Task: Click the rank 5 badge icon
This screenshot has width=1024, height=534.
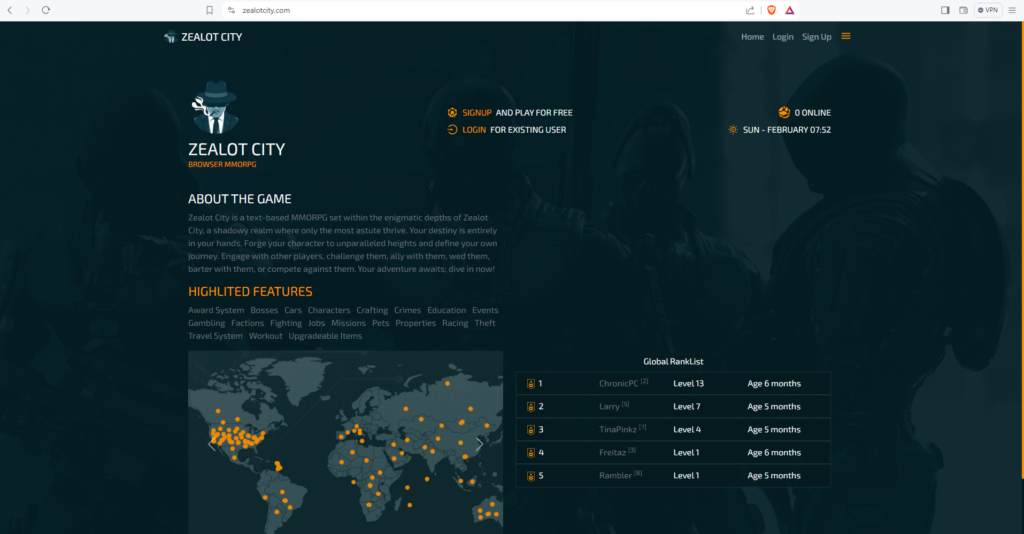Action: [x=531, y=476]
